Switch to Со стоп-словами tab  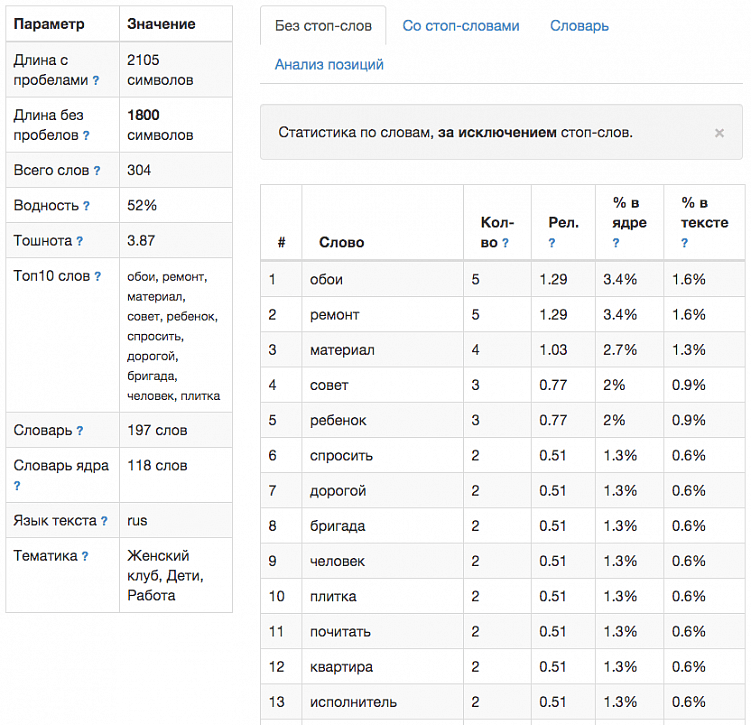[x=461, y=26]
